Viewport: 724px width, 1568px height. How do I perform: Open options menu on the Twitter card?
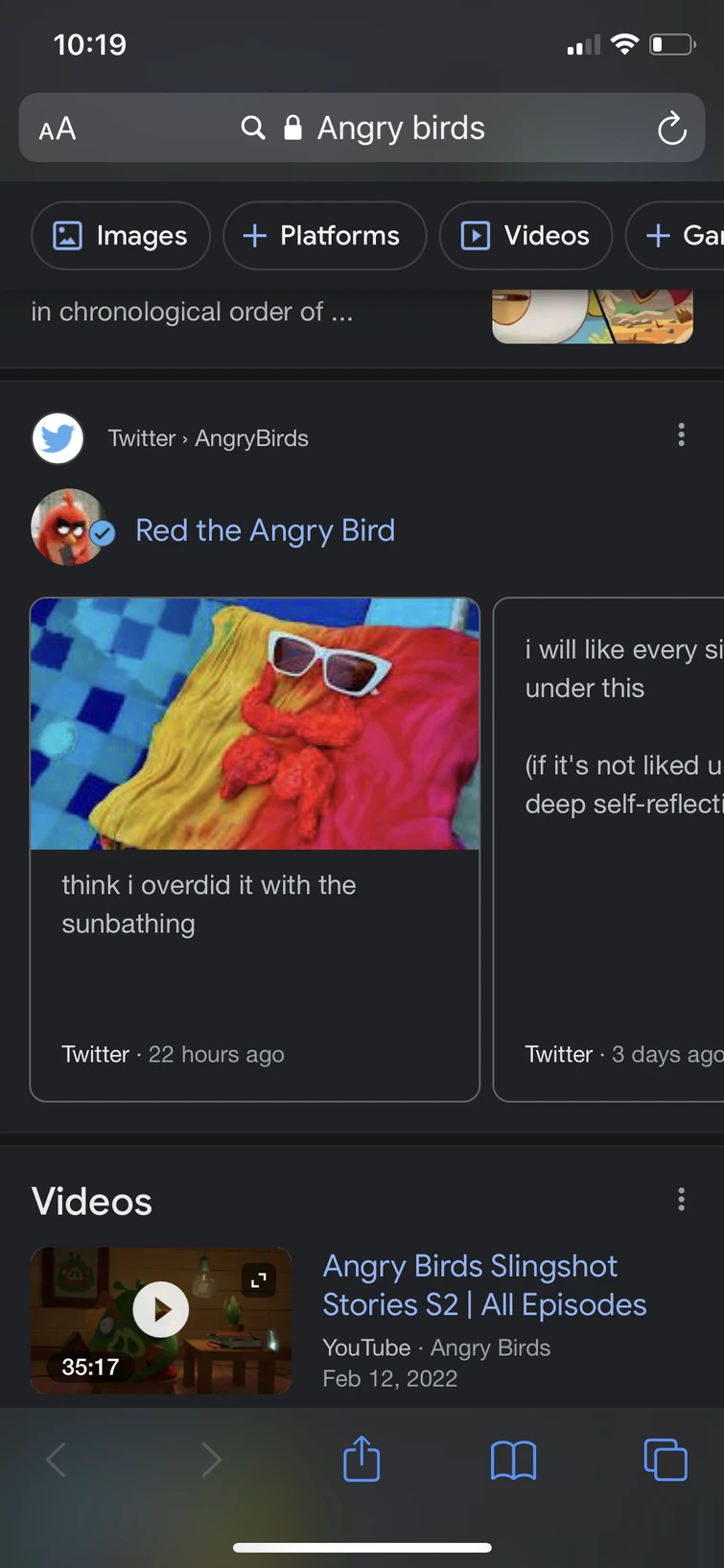(x=681, y=435)
